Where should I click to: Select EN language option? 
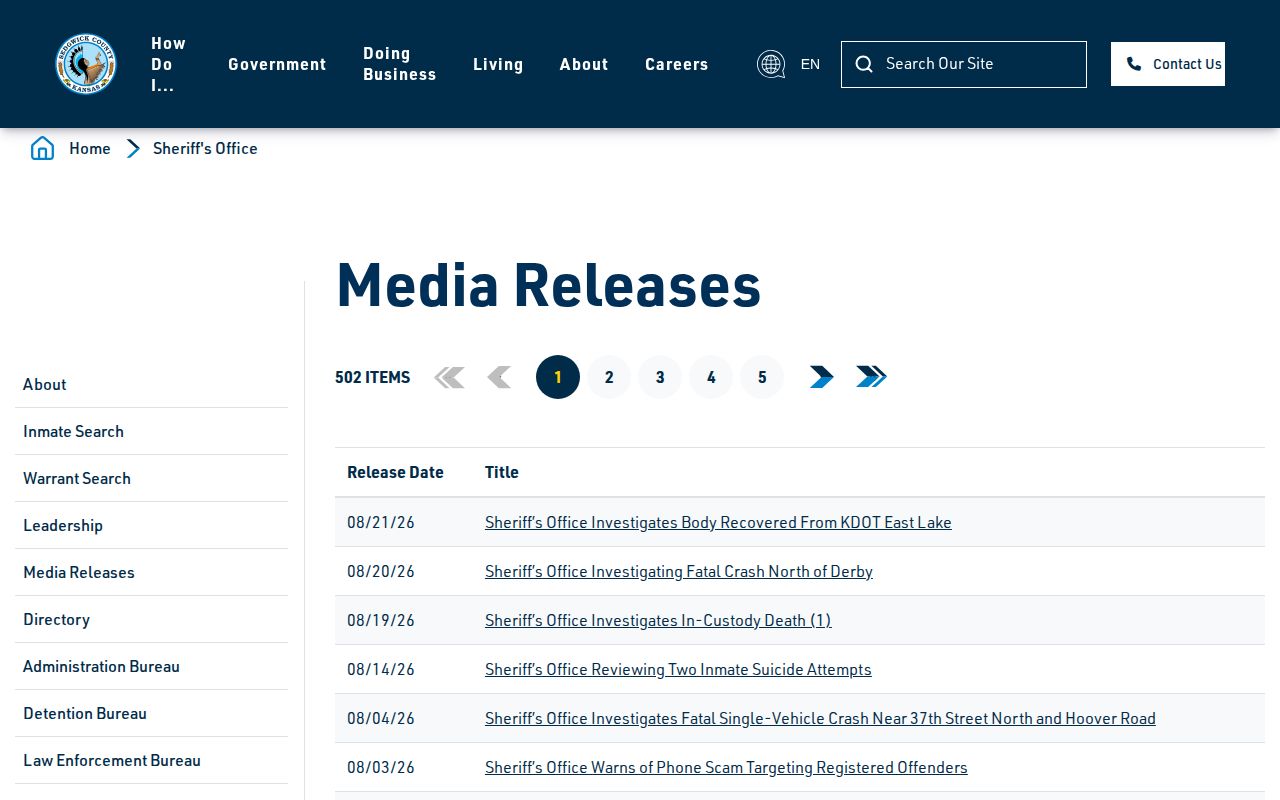pyautogui.click(x=810, y=64)
